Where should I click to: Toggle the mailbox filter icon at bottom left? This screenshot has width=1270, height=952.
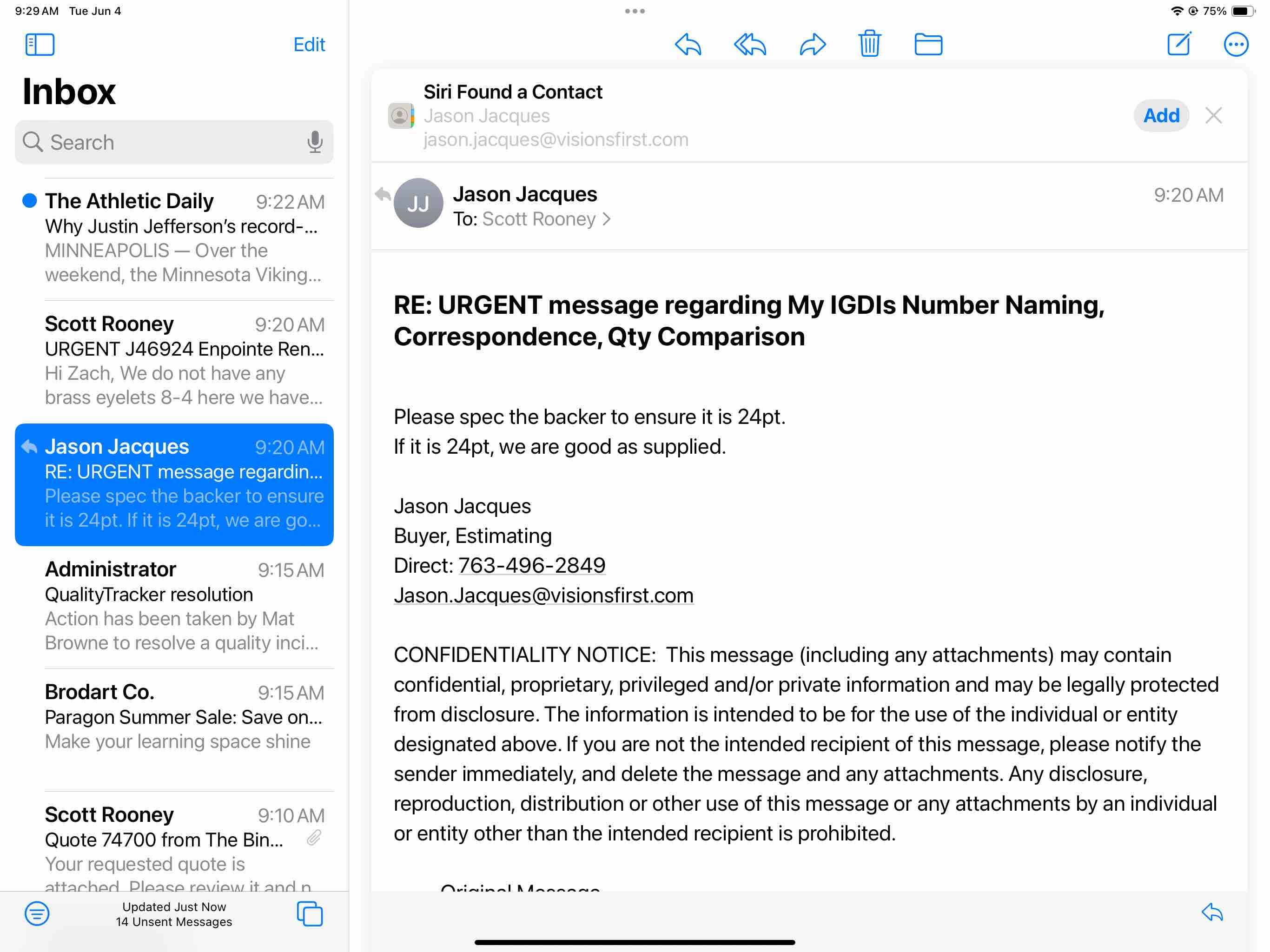pos(37,913)
